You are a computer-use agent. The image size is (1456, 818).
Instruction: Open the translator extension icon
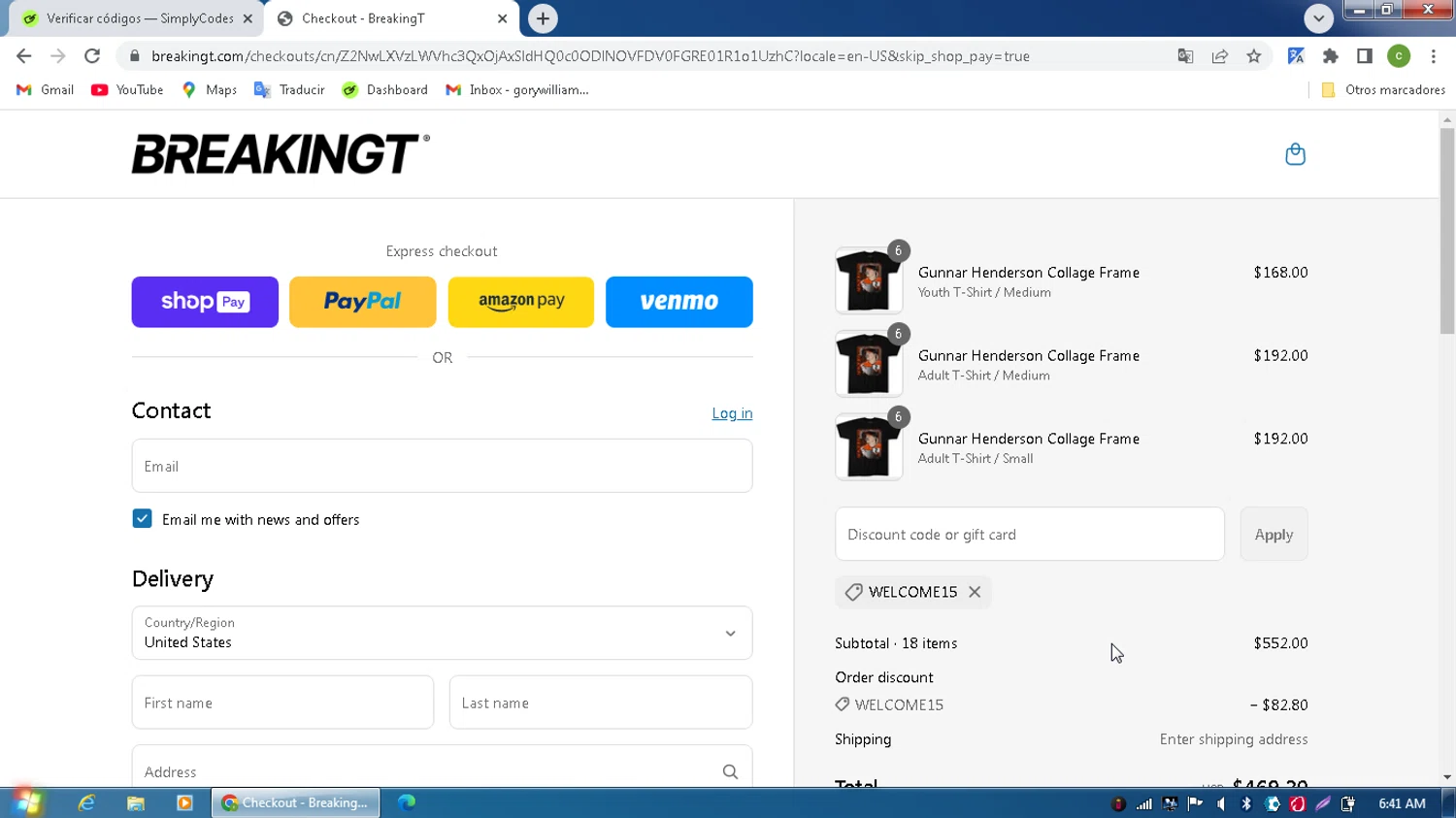click(x=1296, y=56)
